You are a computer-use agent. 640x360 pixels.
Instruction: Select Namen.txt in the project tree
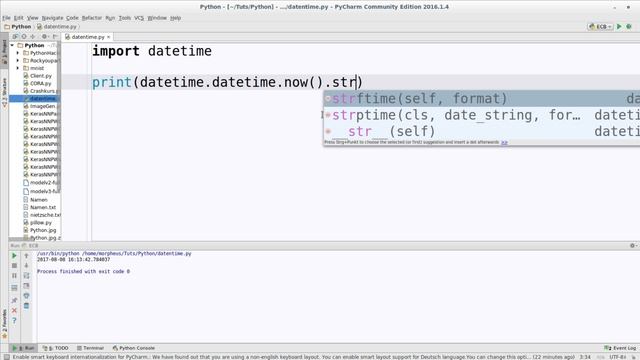pyautogui.click(x=40, y=207)
